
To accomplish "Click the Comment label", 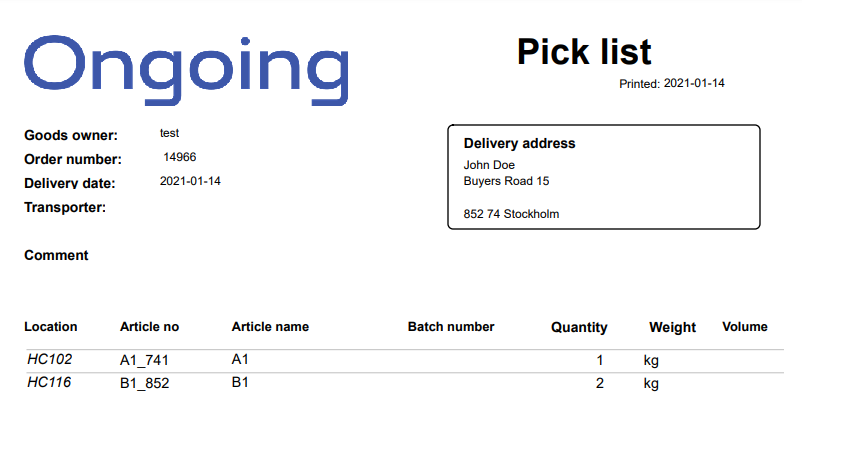I will [56, 255].
